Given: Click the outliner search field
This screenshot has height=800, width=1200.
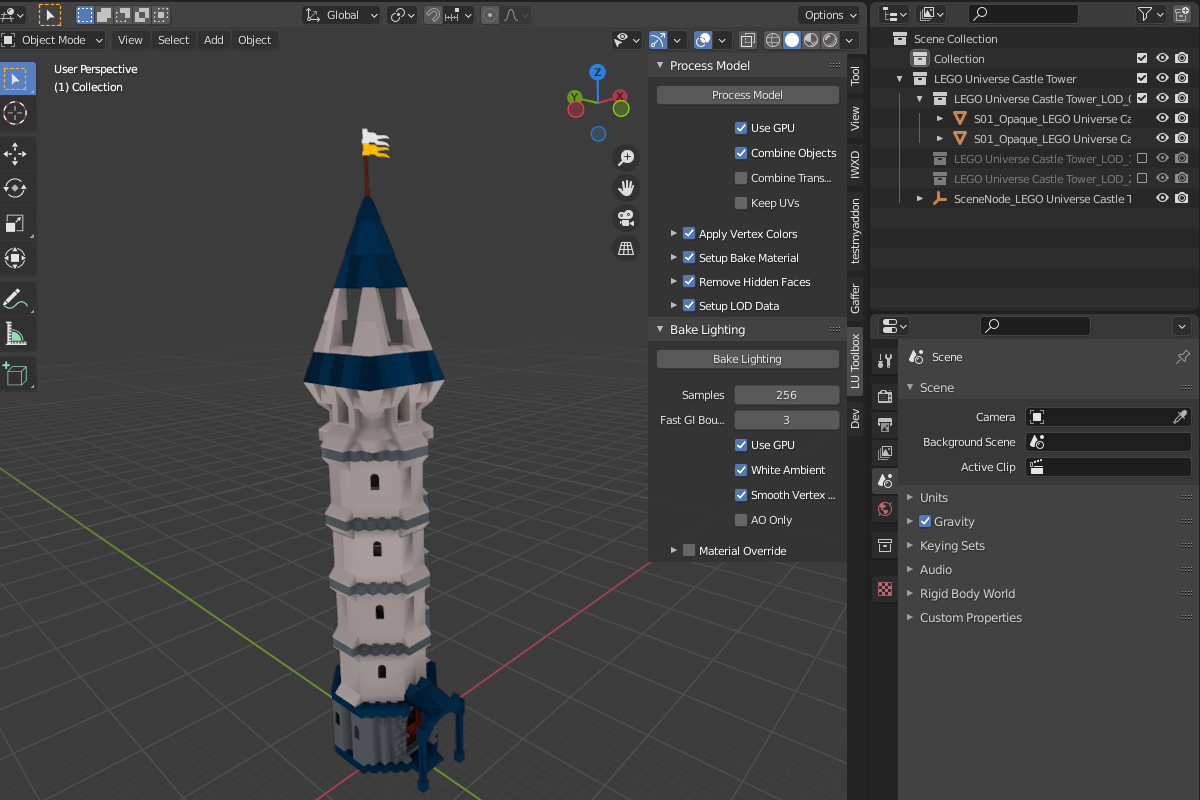Looking at the screenshot, I should [1023, 14].
